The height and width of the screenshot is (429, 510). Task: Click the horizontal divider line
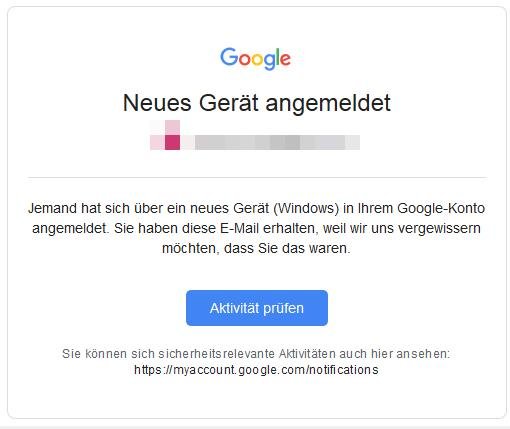257,178
